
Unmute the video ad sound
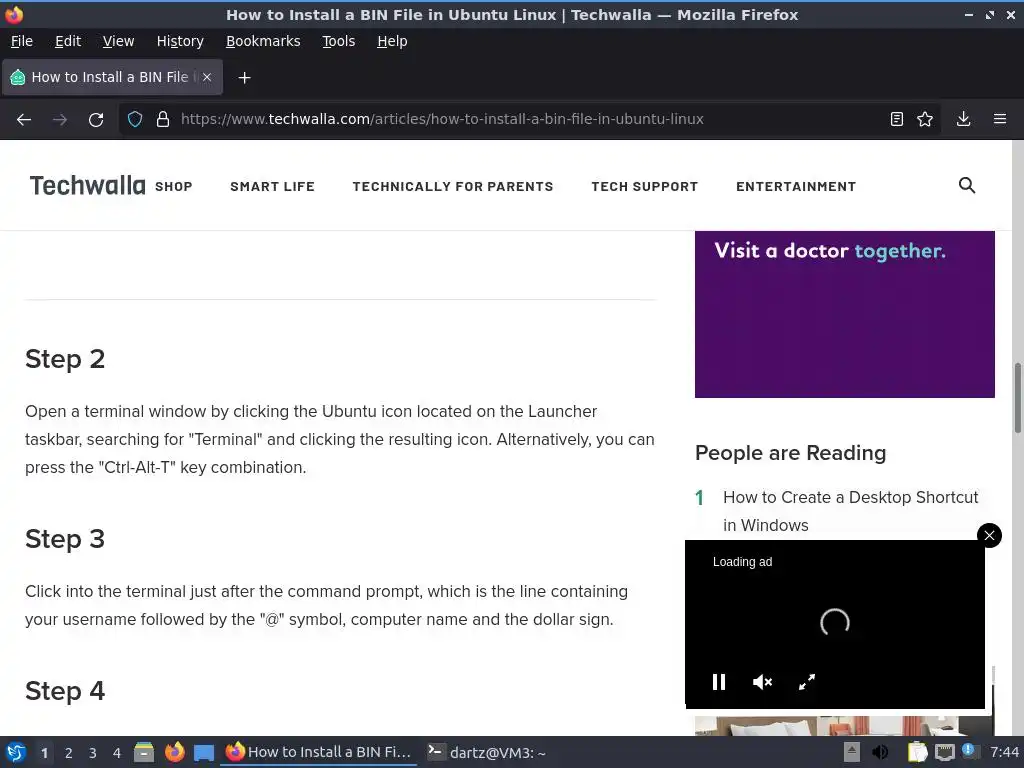762,682
